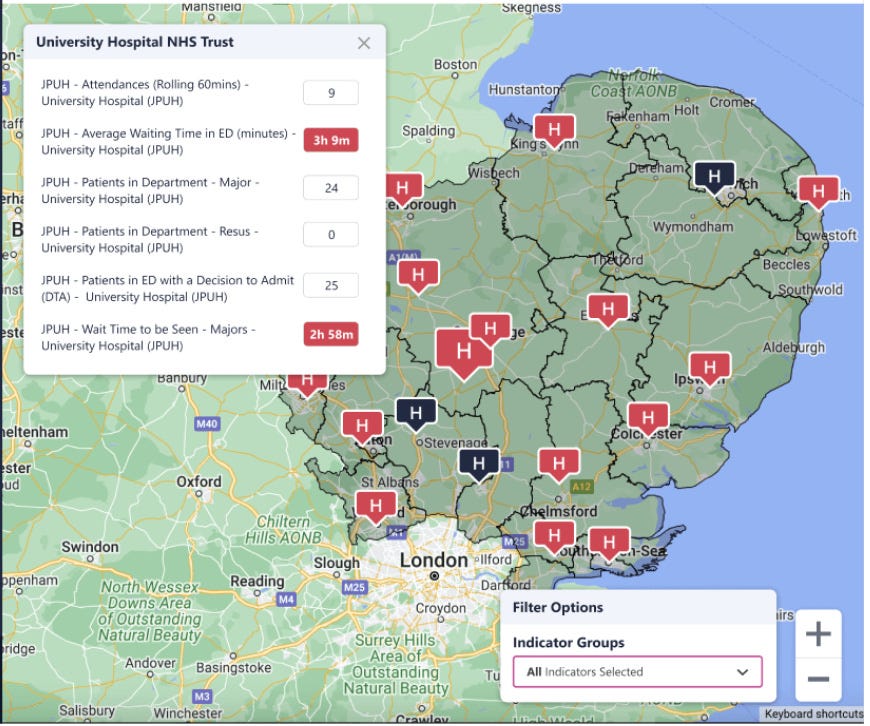Click the Filter Options heading
The width and height of the screenshot is (870, 726).
(x=558, y=607)
